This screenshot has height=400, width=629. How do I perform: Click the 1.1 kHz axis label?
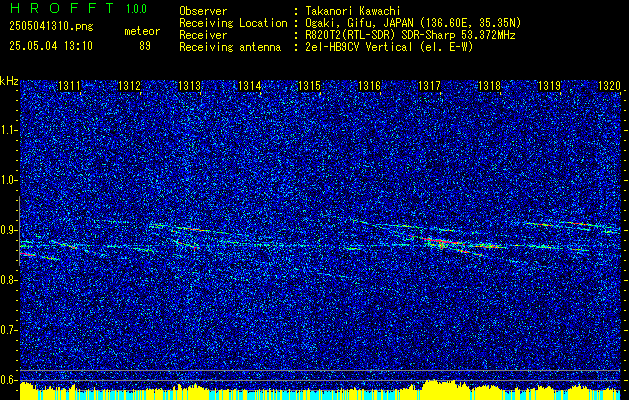[8, 130]
